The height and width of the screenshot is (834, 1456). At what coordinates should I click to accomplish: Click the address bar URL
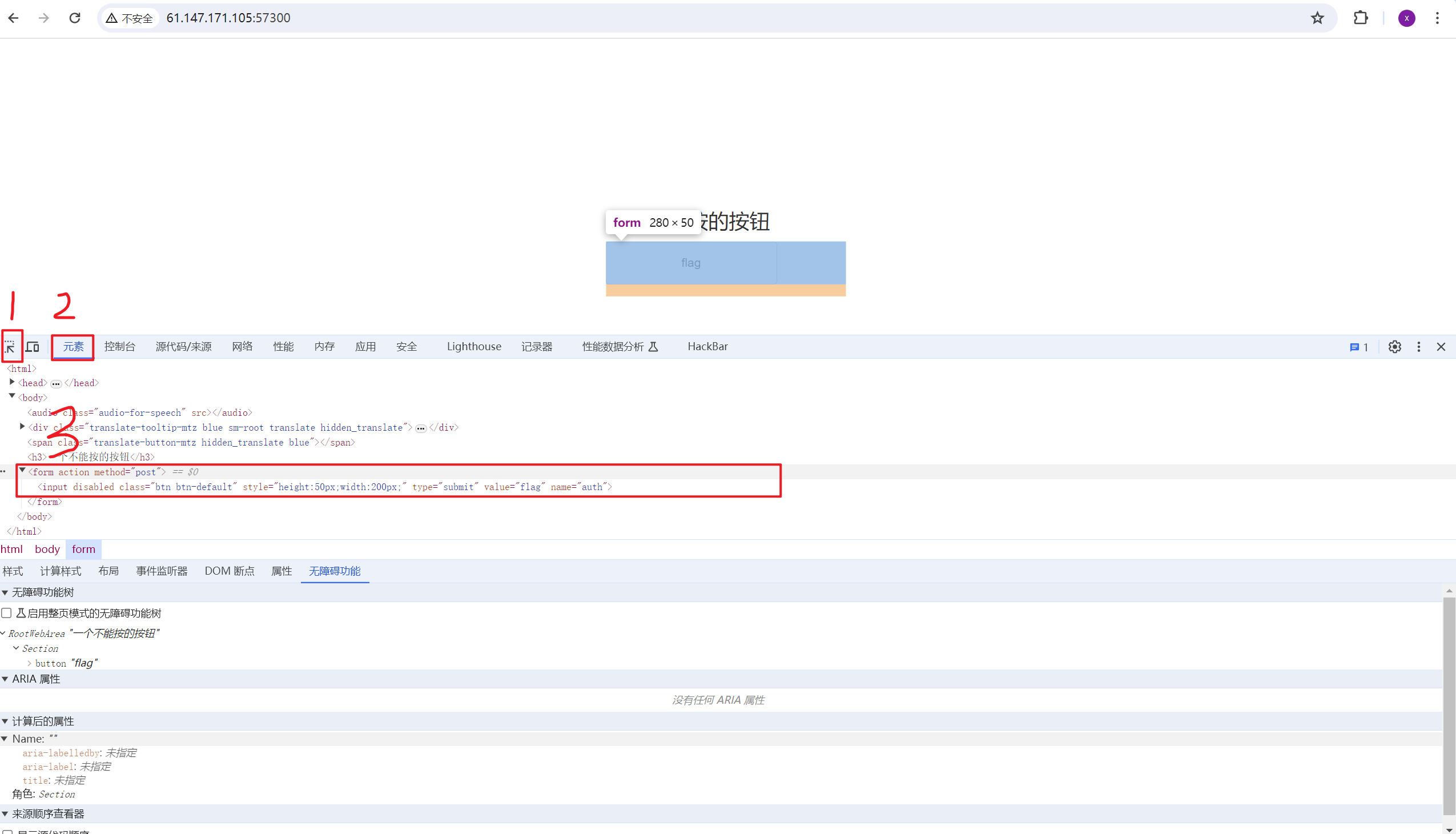[x=228, y=18]
